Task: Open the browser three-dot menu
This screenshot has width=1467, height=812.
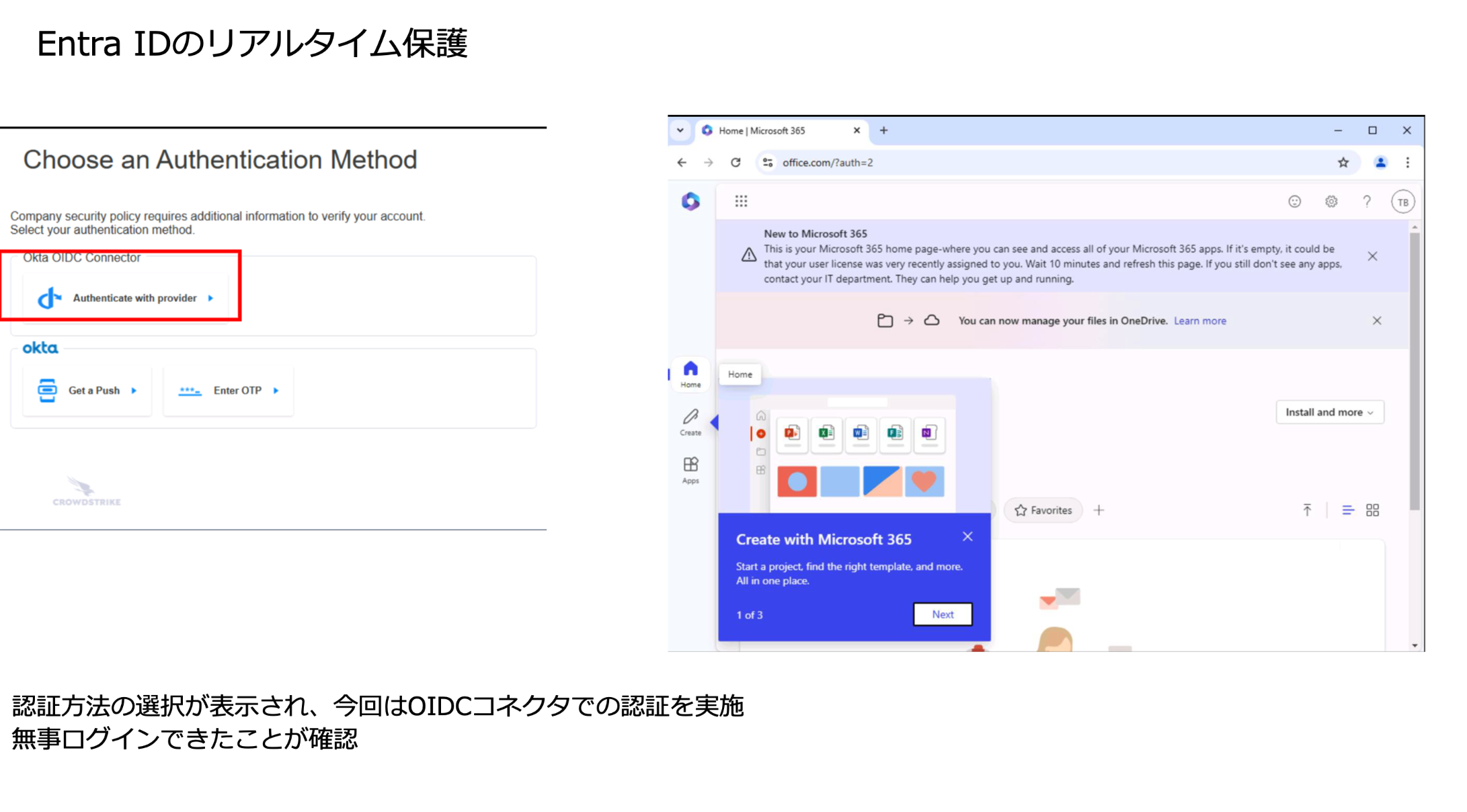Action: [x=1408, y=163]
